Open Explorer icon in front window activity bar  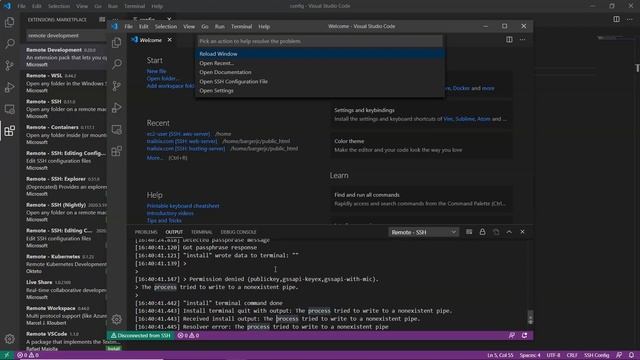(x=117, y=42)
